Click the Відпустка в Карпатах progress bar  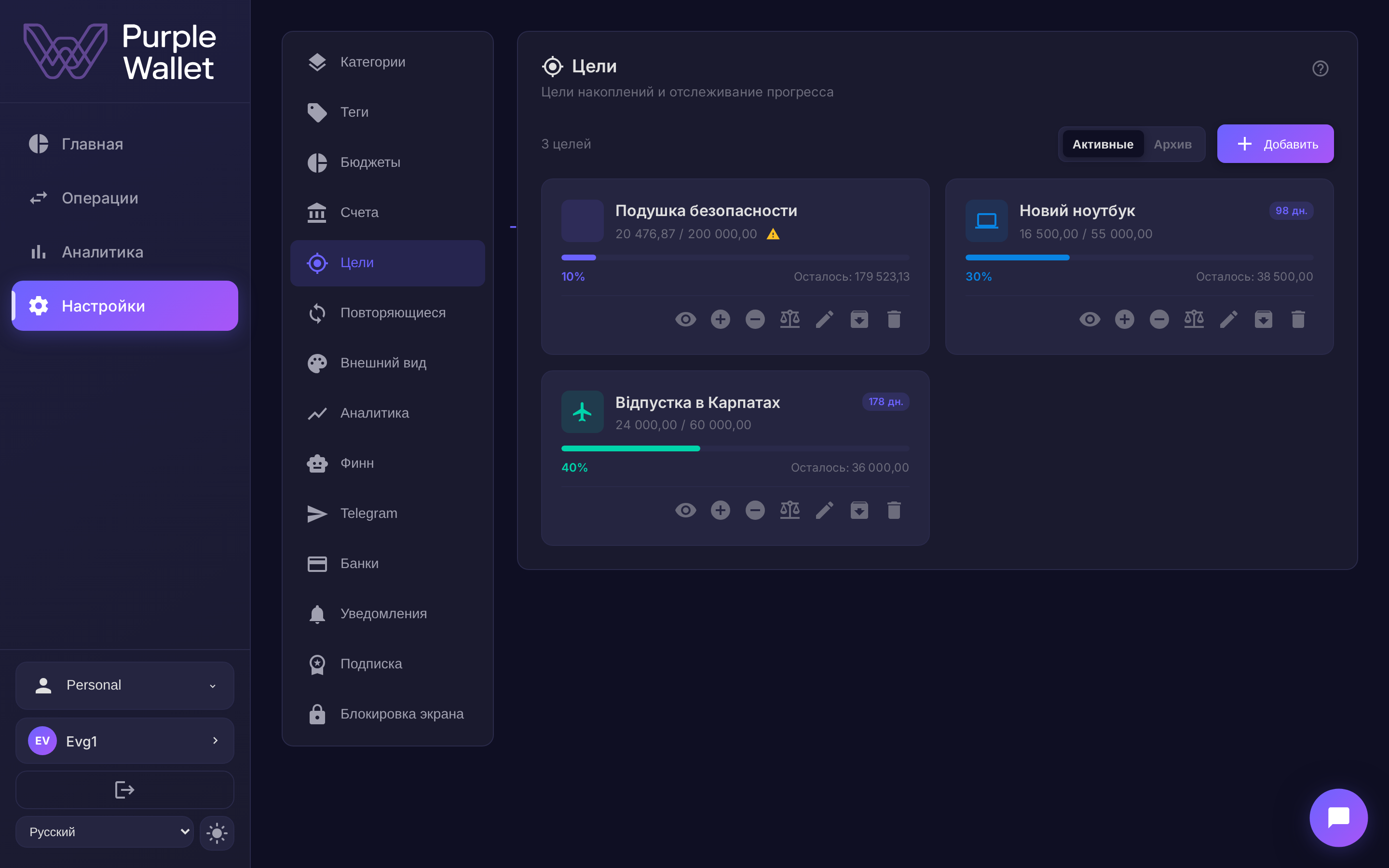[735, 448]
